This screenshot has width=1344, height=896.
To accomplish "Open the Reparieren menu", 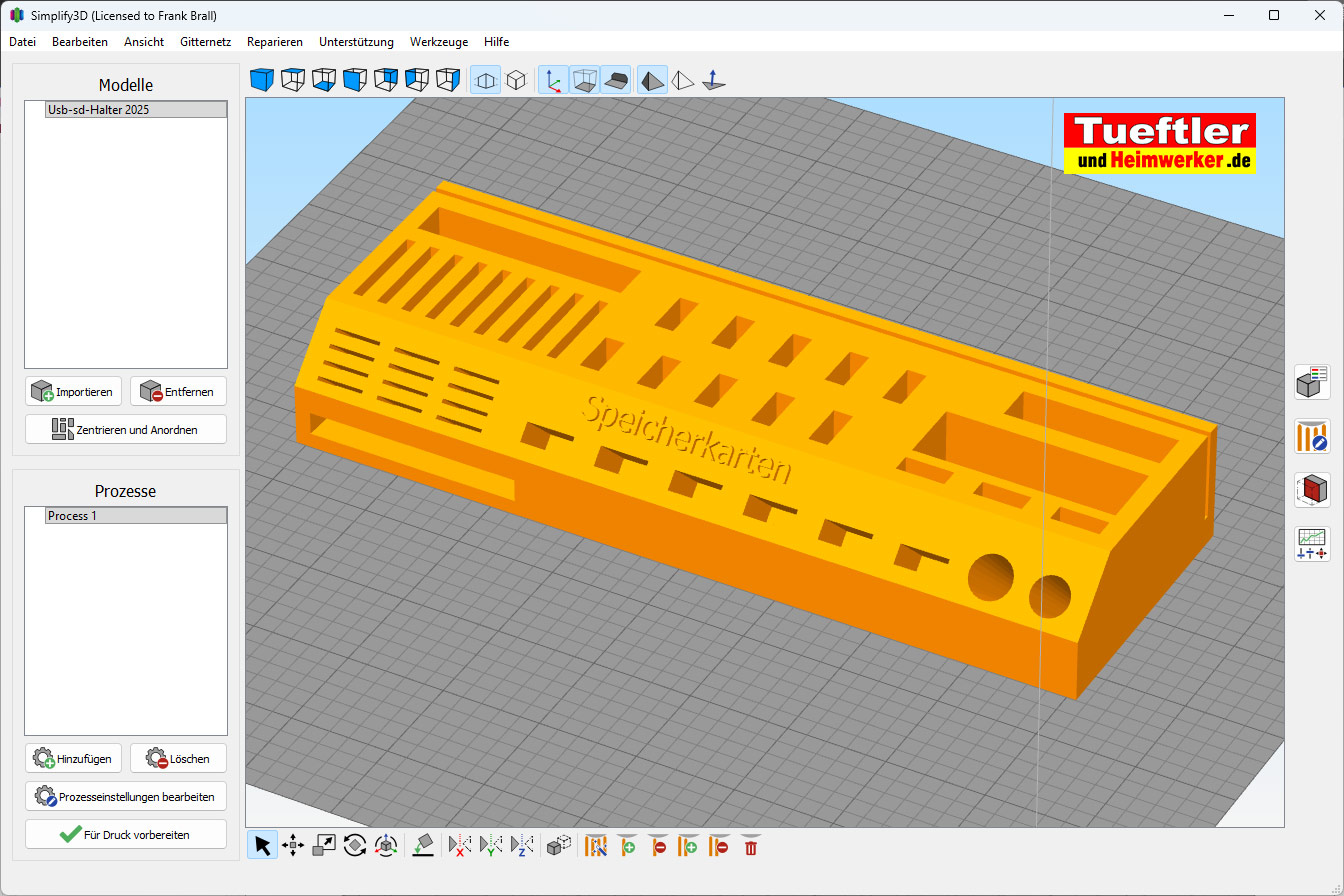I will coord(275,42).
